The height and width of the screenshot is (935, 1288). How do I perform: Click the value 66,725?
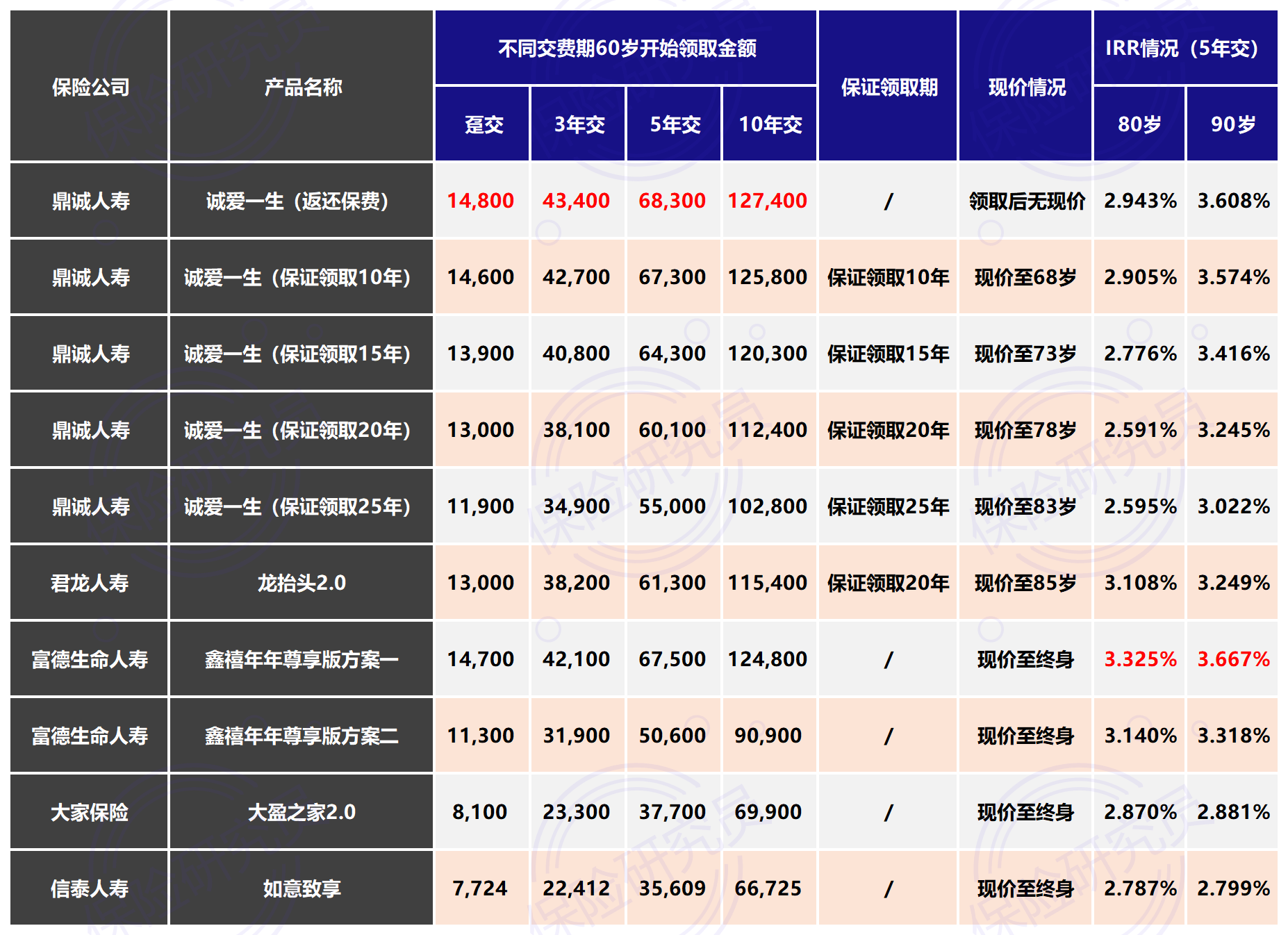pos(768,888)
